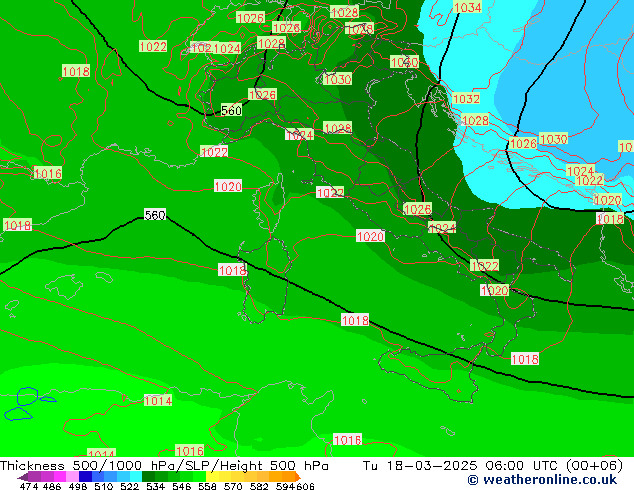Click the 1014 label over North Africa
The image size is (634, 490).
[x=158, y=401]
